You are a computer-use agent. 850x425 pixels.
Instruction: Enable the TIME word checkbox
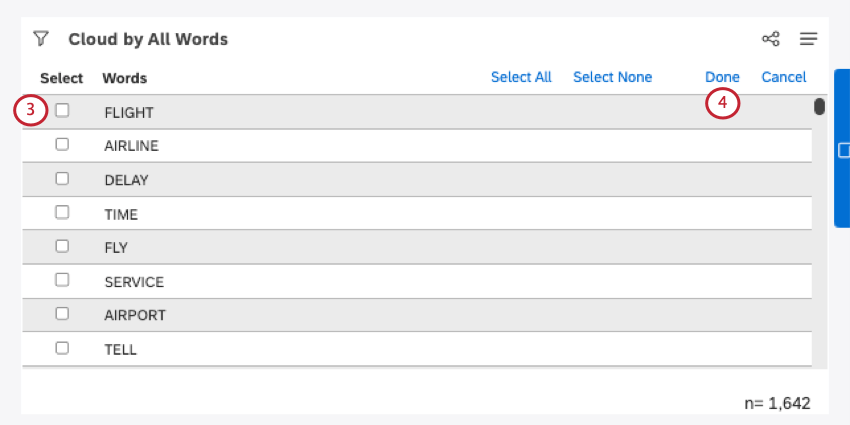(x=62, y=213)
